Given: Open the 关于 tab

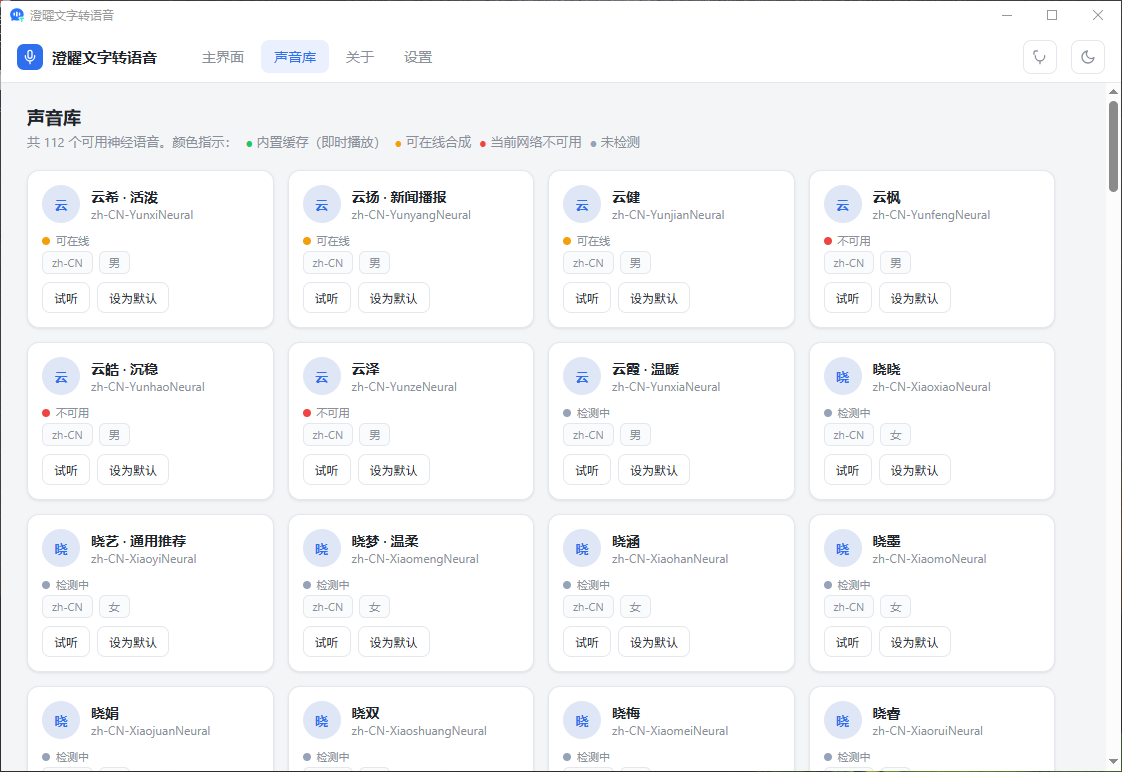Looking at the screenshot, I should (359, 57).
